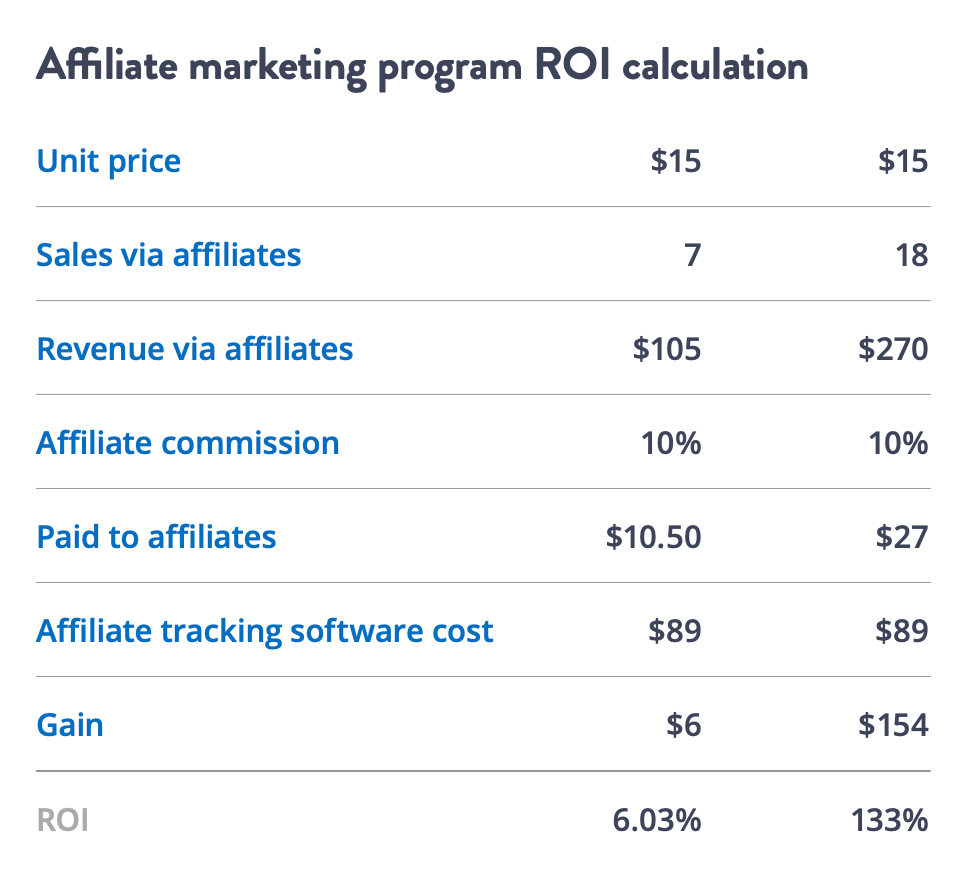Click the Affiliate marketing program ROI calculation heading

[x=422, y=66]
